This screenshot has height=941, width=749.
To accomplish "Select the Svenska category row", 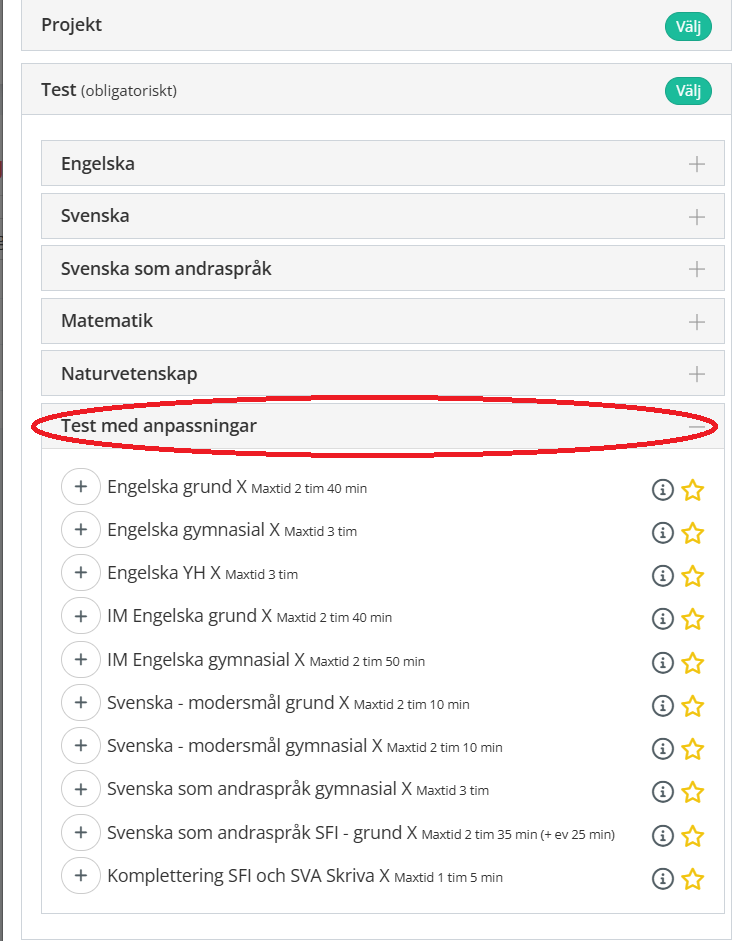I will (382, 216).
